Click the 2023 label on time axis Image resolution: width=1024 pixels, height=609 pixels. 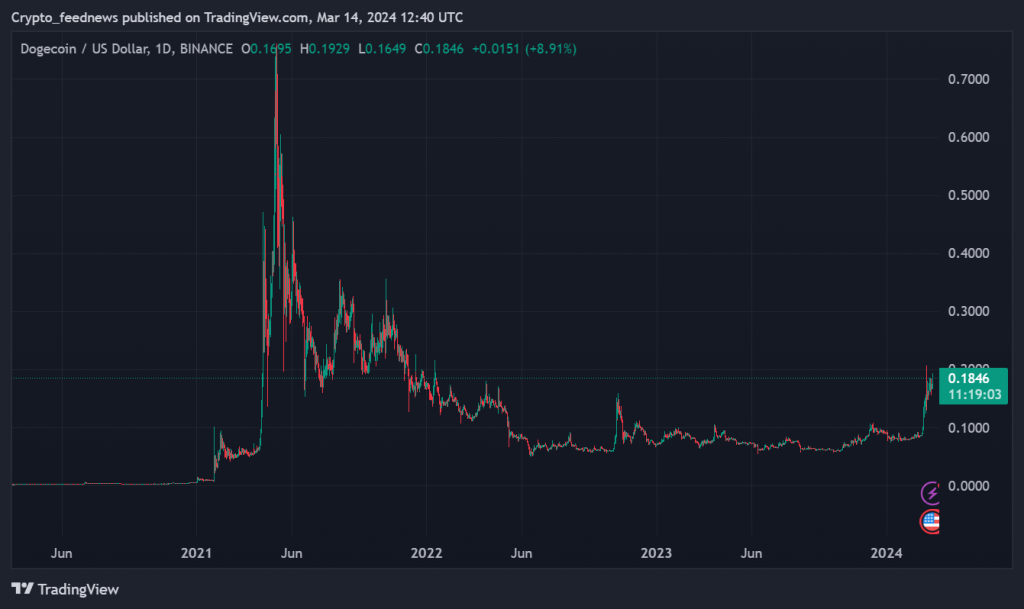click(x=656, y=552)
